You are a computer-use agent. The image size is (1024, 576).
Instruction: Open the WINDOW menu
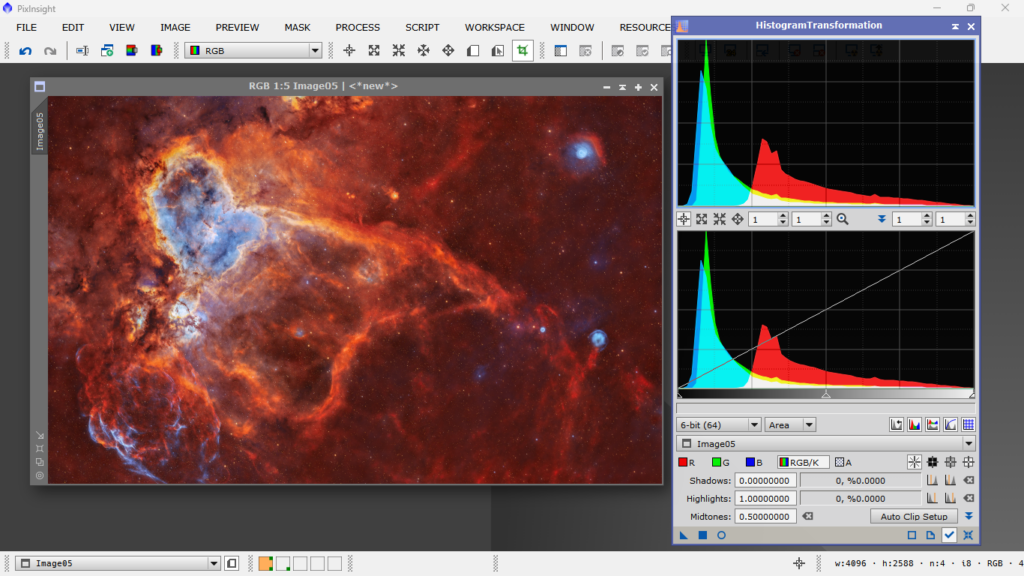(572, 27)
